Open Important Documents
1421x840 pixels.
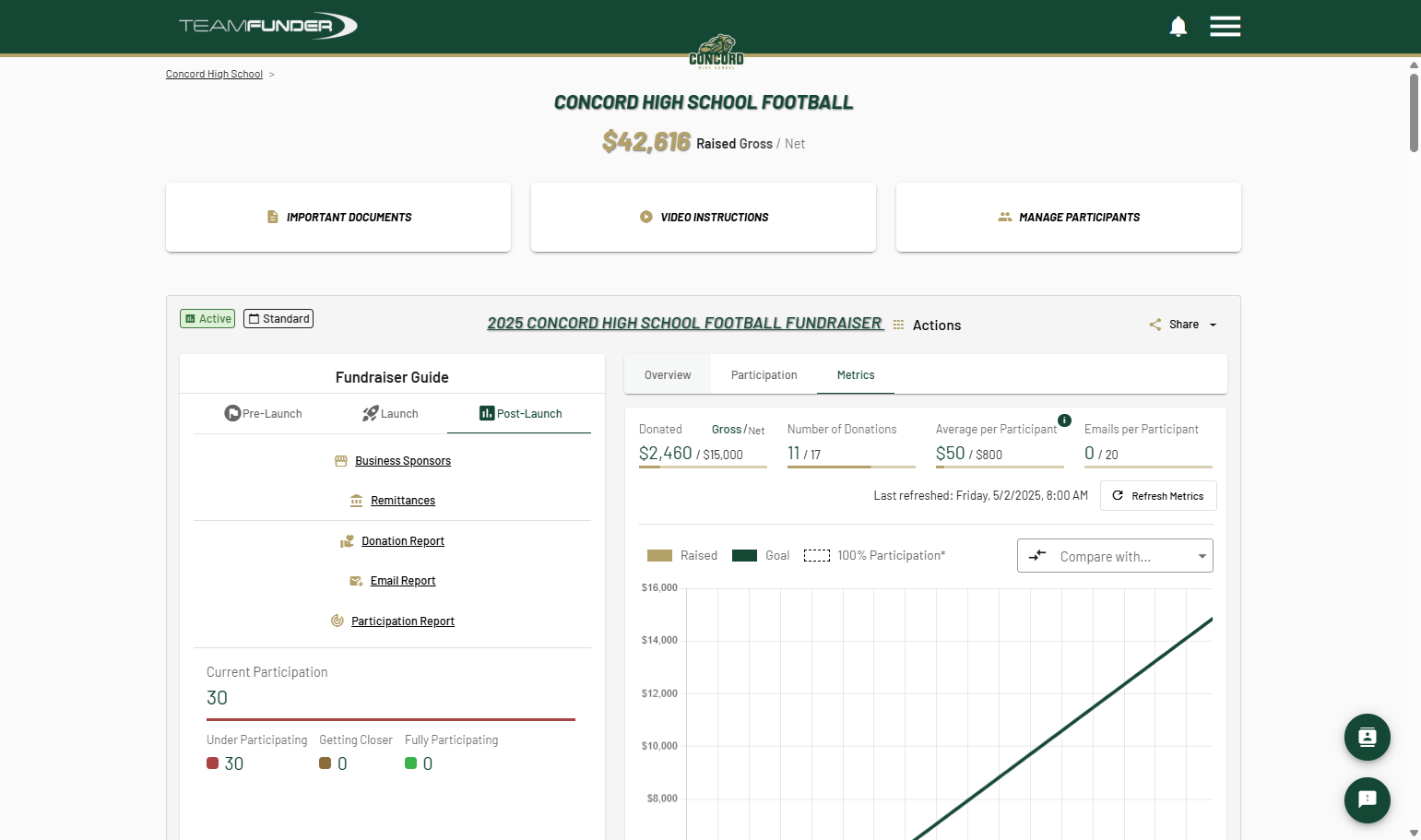338,218
